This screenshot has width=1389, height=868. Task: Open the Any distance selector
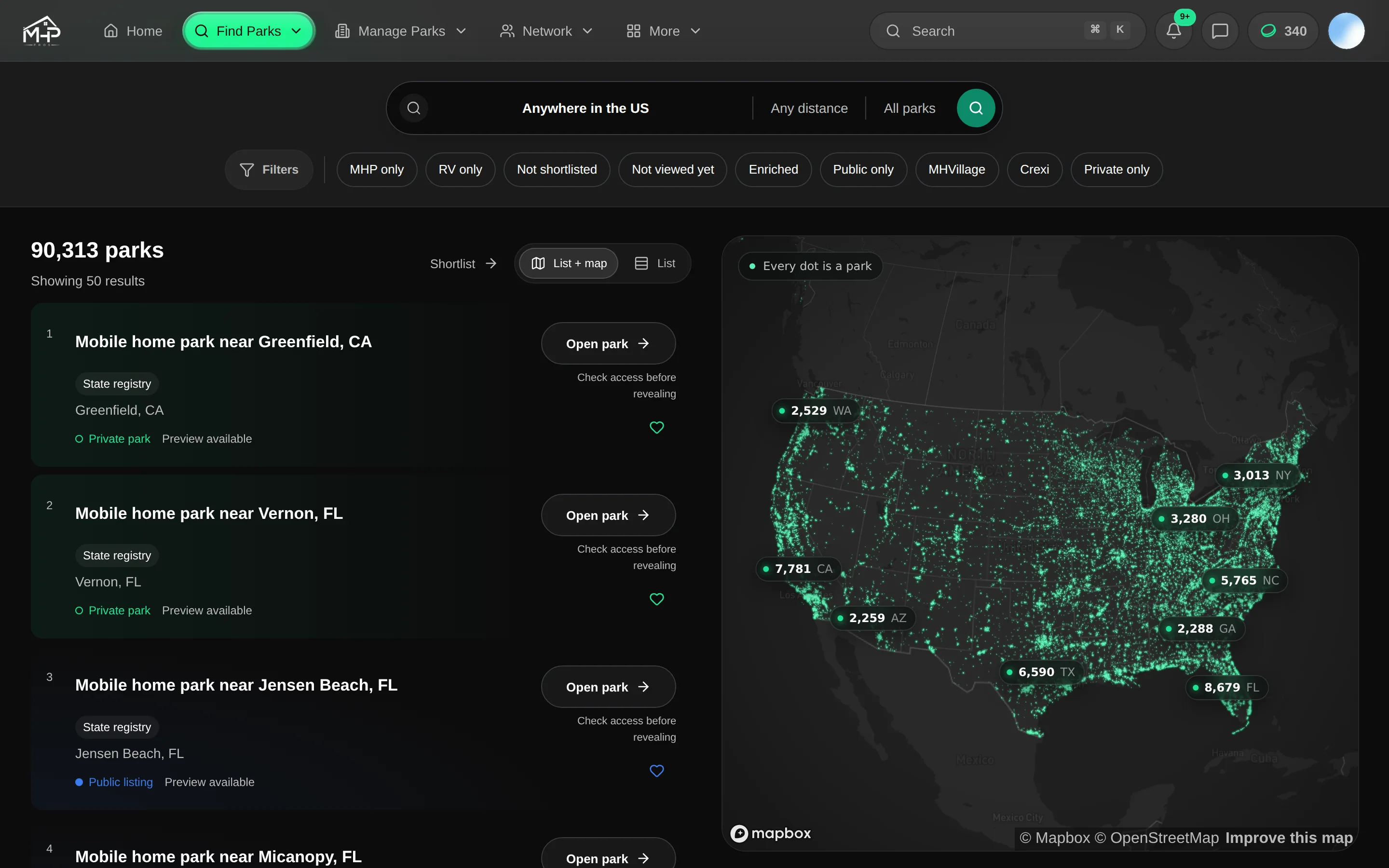809,108
